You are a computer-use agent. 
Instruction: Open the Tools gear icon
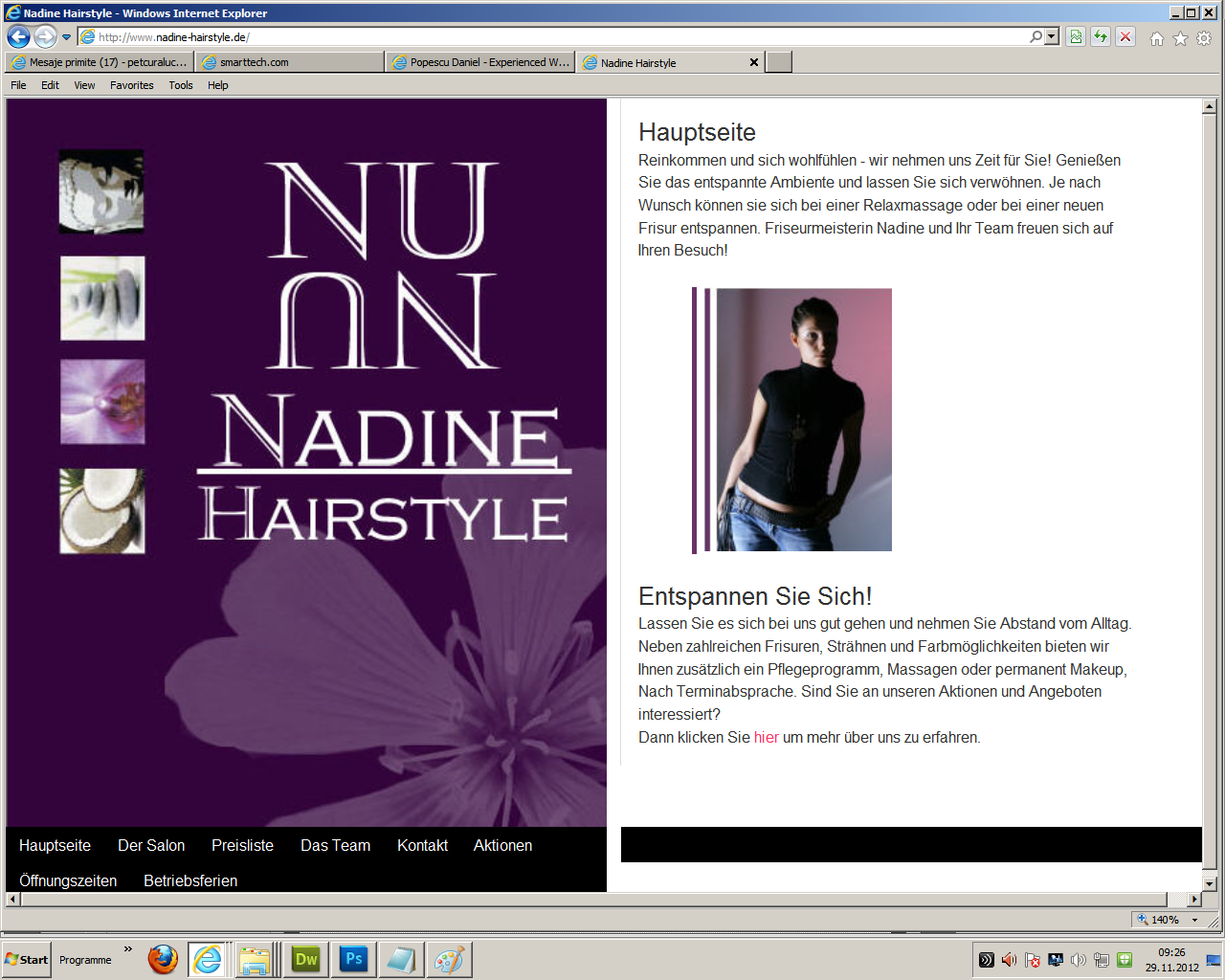(1204, 38)
